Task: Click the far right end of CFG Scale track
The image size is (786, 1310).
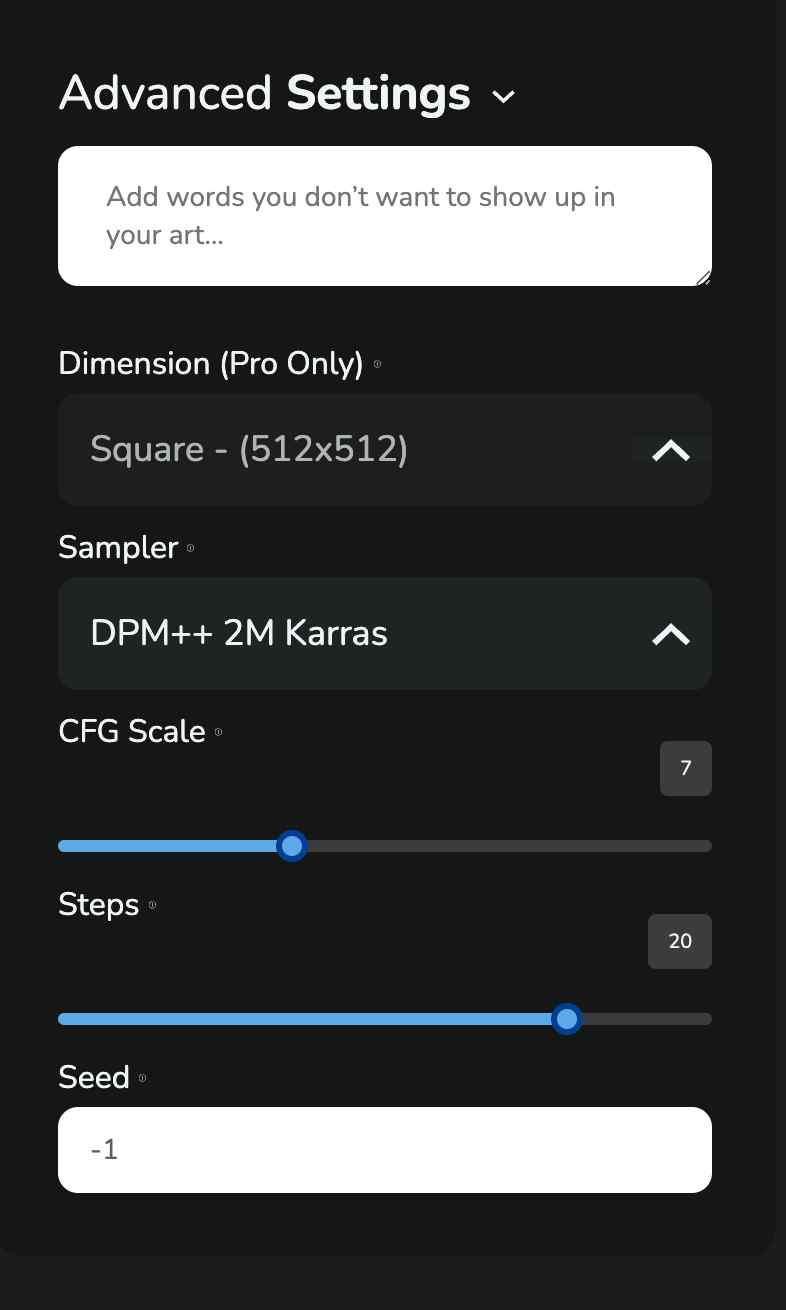Action: click(704, 847)
